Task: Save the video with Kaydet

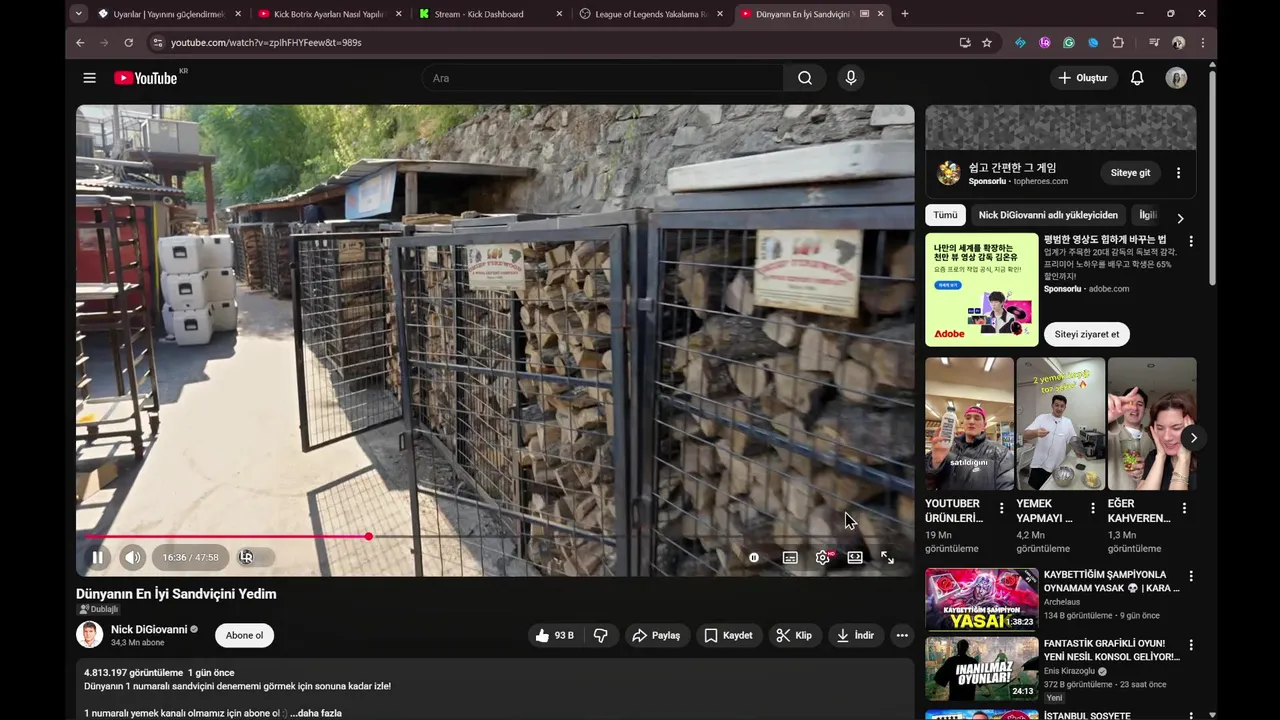Action: (728, 635)
